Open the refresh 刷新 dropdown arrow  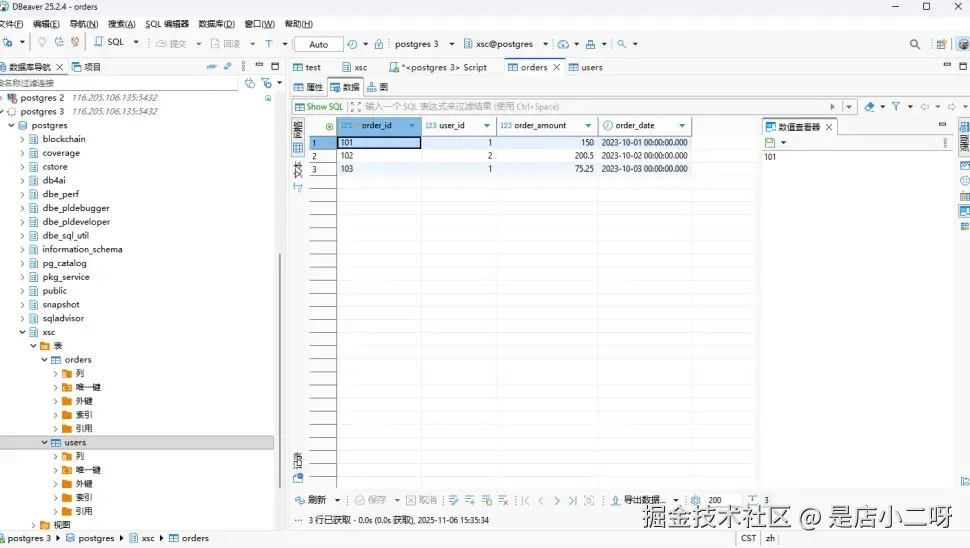337,500
